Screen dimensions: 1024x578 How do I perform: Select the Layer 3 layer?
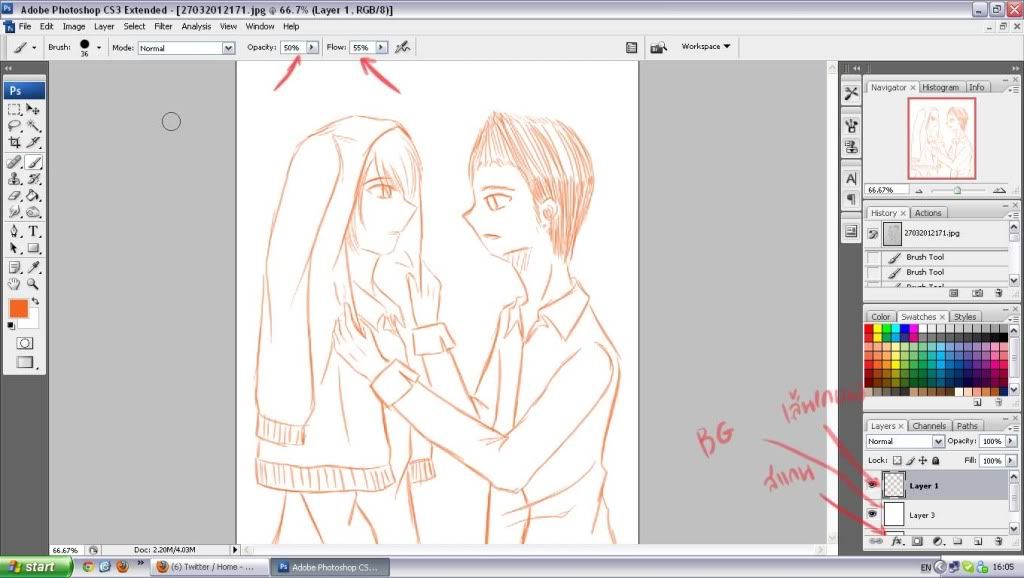click(x=937, y=515)
